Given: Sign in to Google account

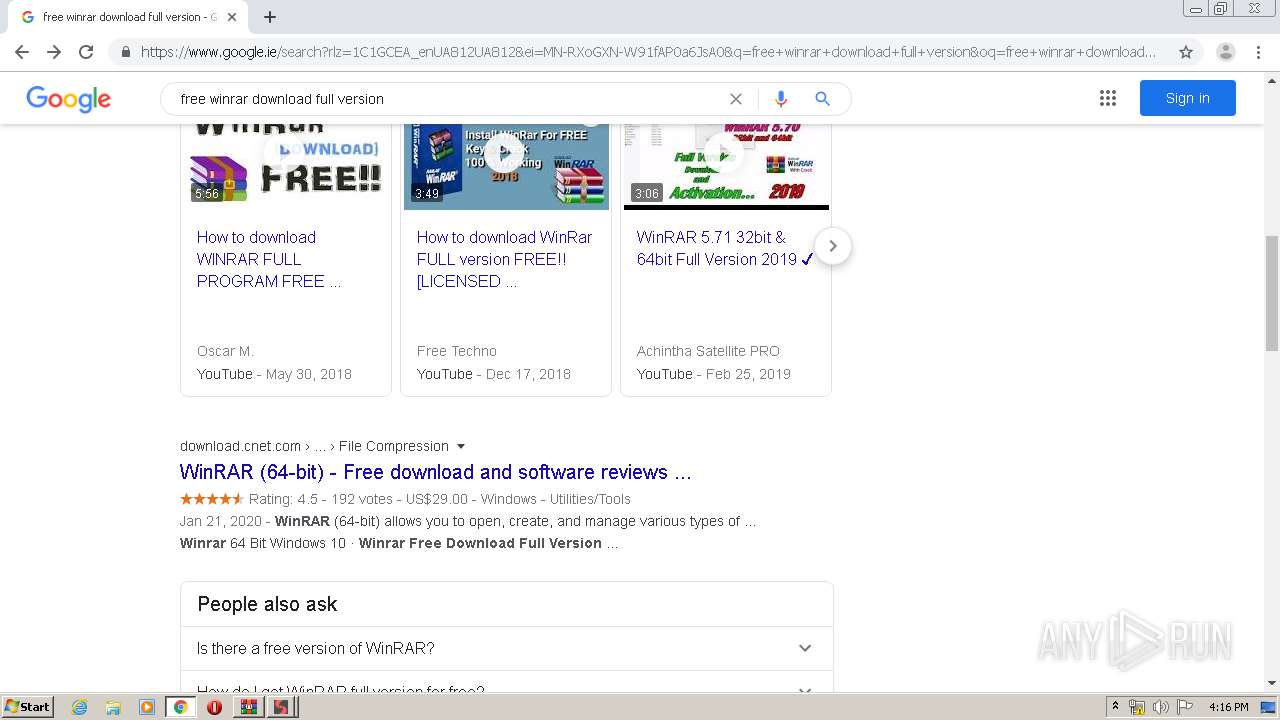Looking at the screenshot, I should pos(1188,98).
